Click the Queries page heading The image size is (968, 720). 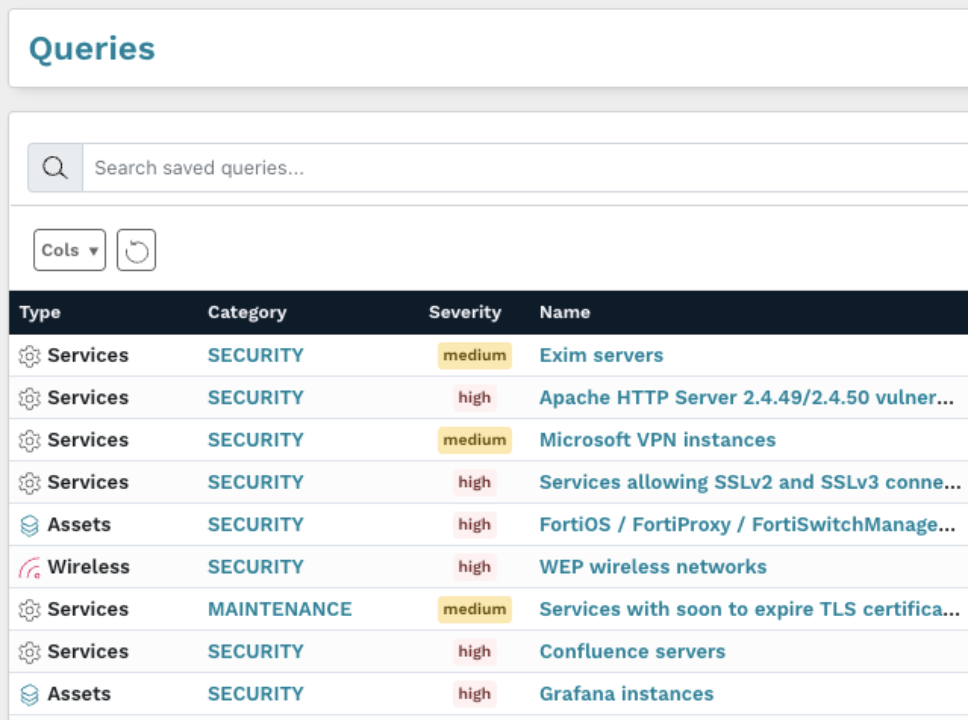pos(92,48)
